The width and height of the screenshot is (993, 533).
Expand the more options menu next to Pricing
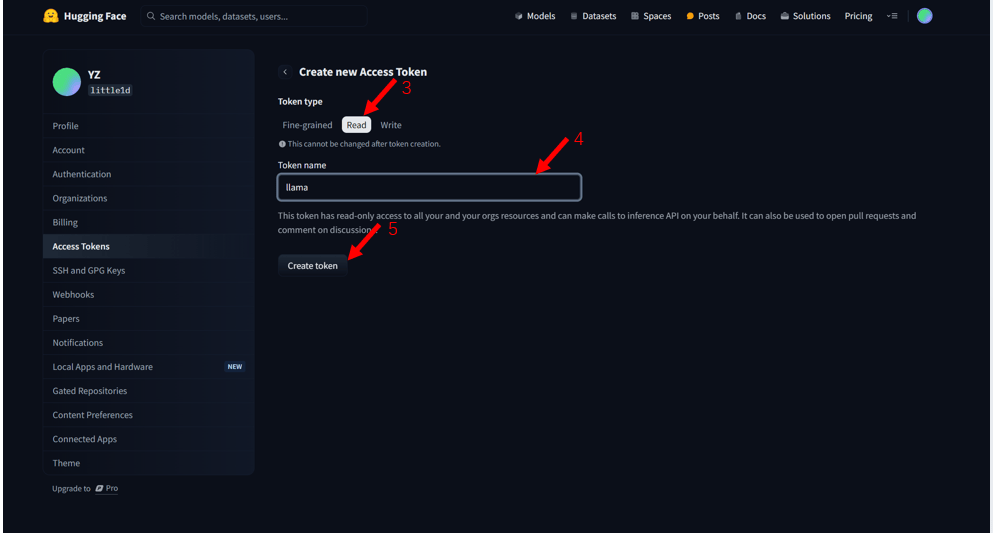(892, 16)
